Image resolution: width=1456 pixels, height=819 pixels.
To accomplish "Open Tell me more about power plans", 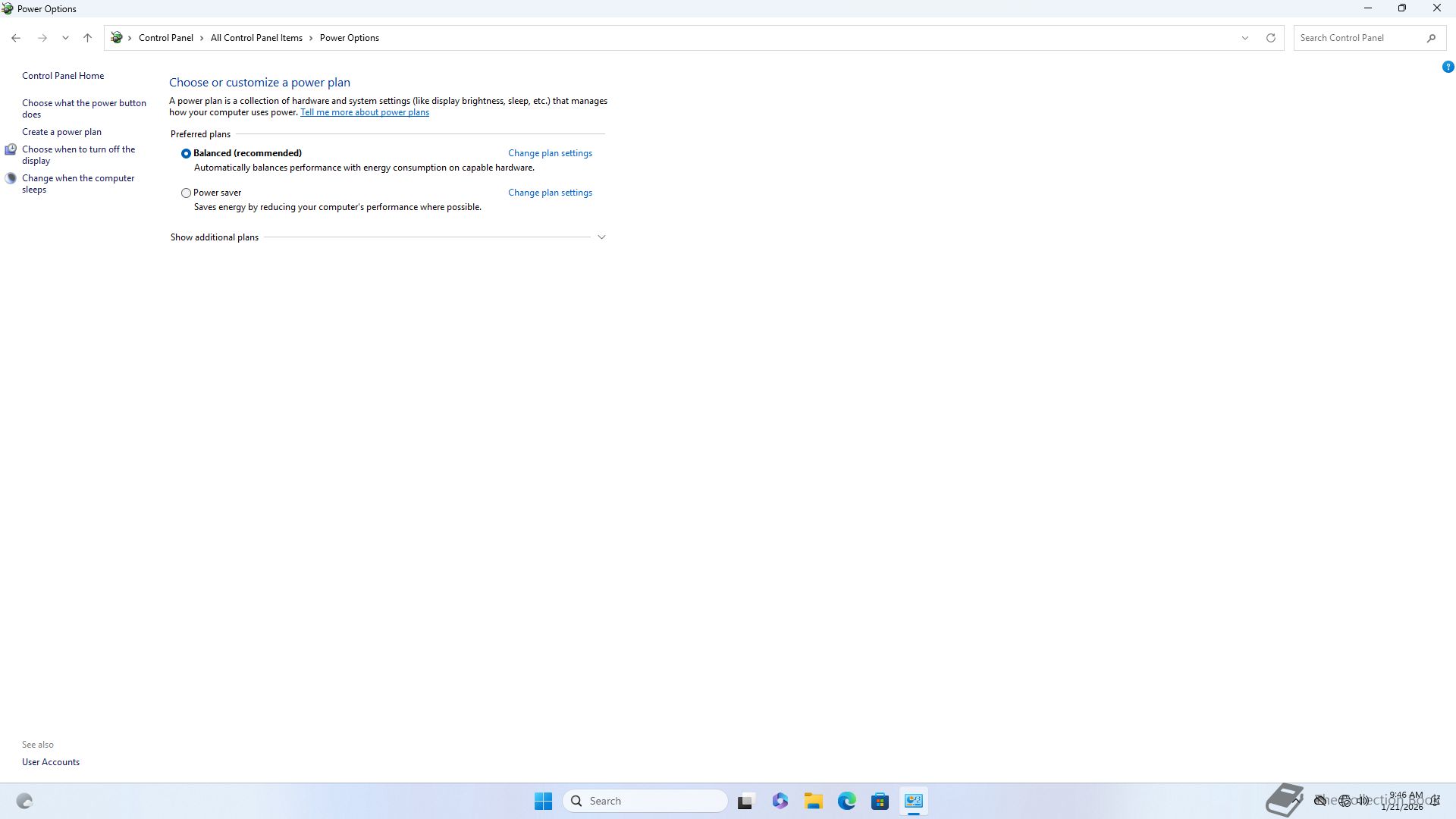I will [364, 112].
